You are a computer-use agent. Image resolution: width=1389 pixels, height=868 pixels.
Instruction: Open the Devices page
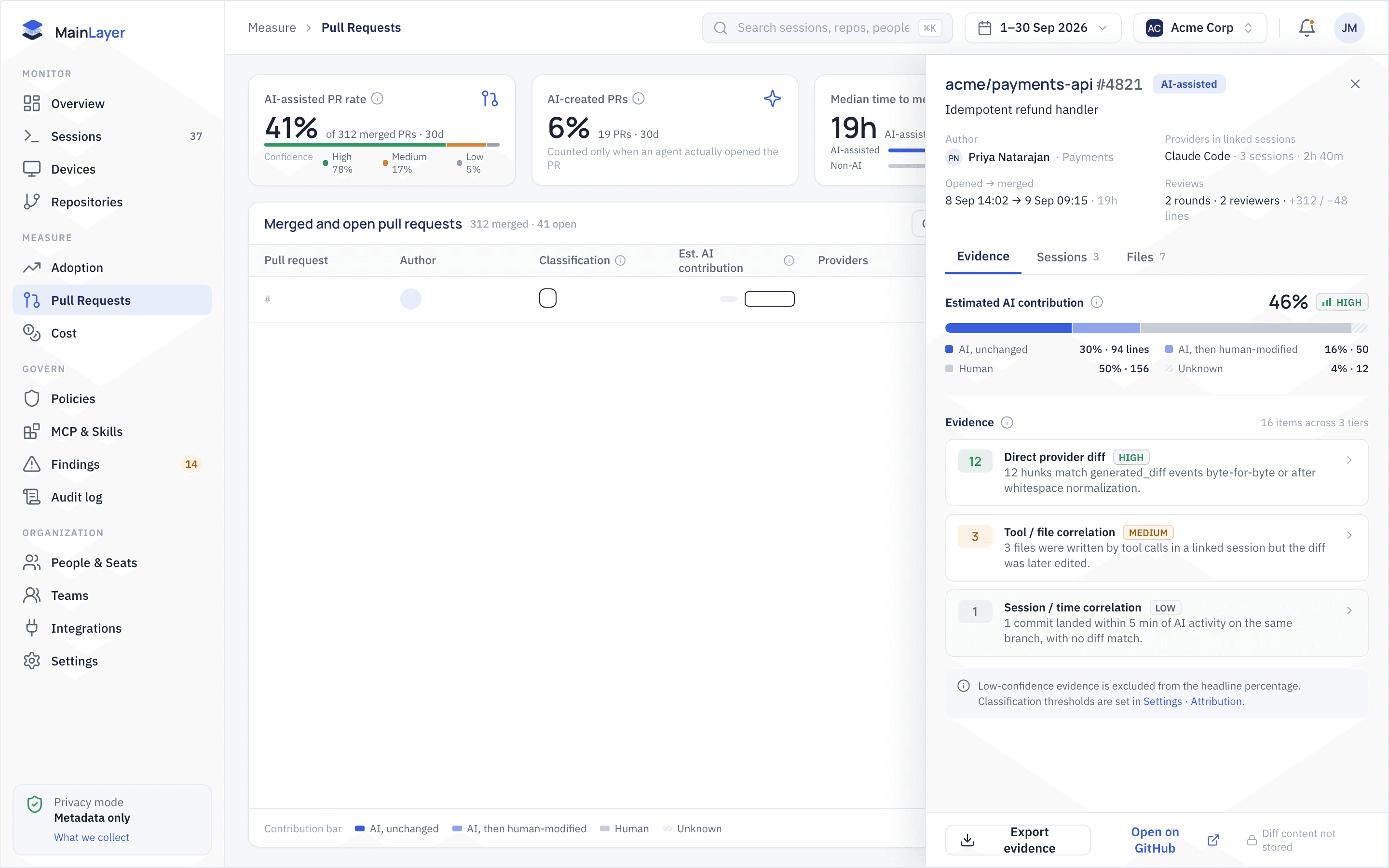pos(112,169)
